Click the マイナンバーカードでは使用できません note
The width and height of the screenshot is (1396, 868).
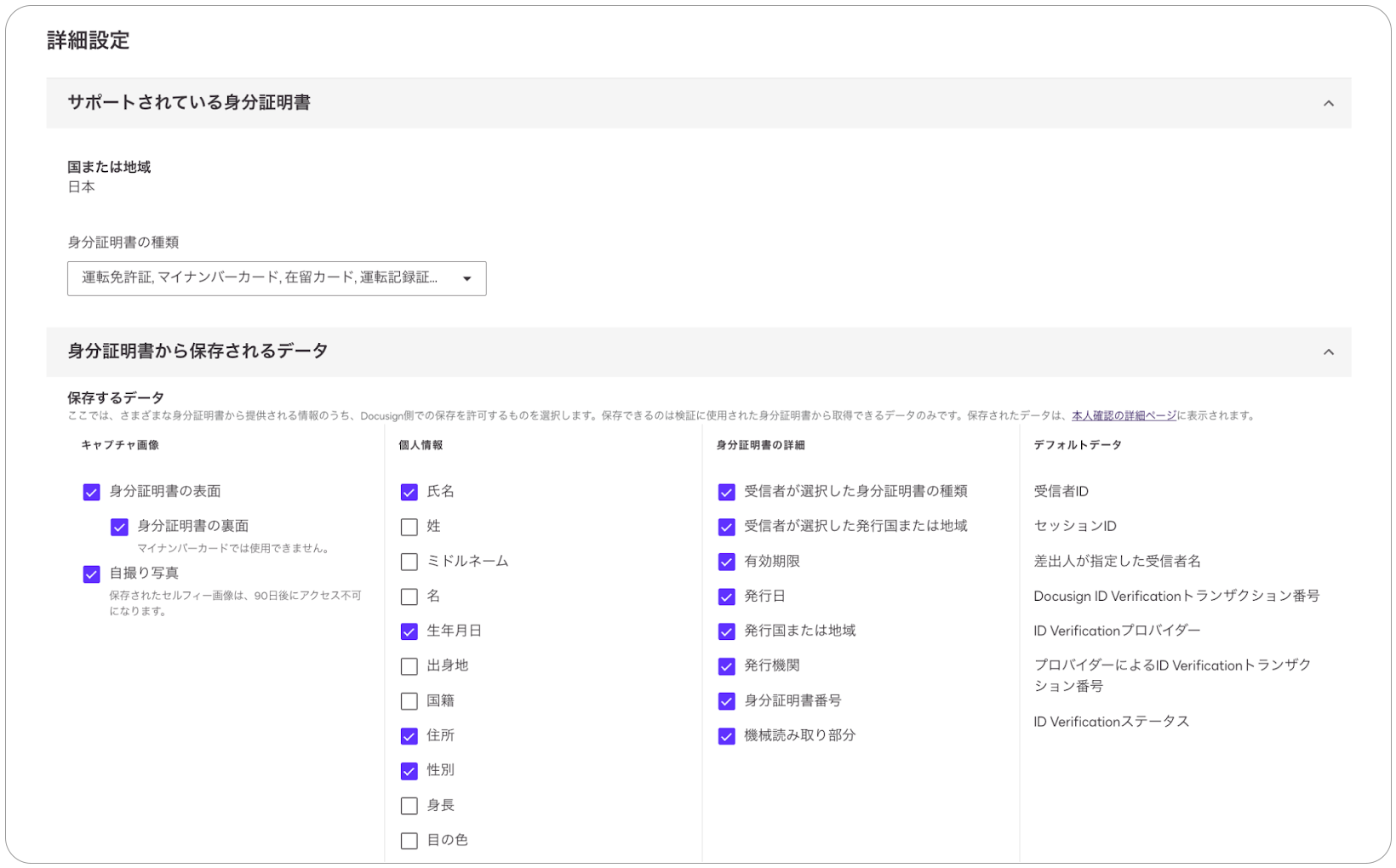[234, 548]
